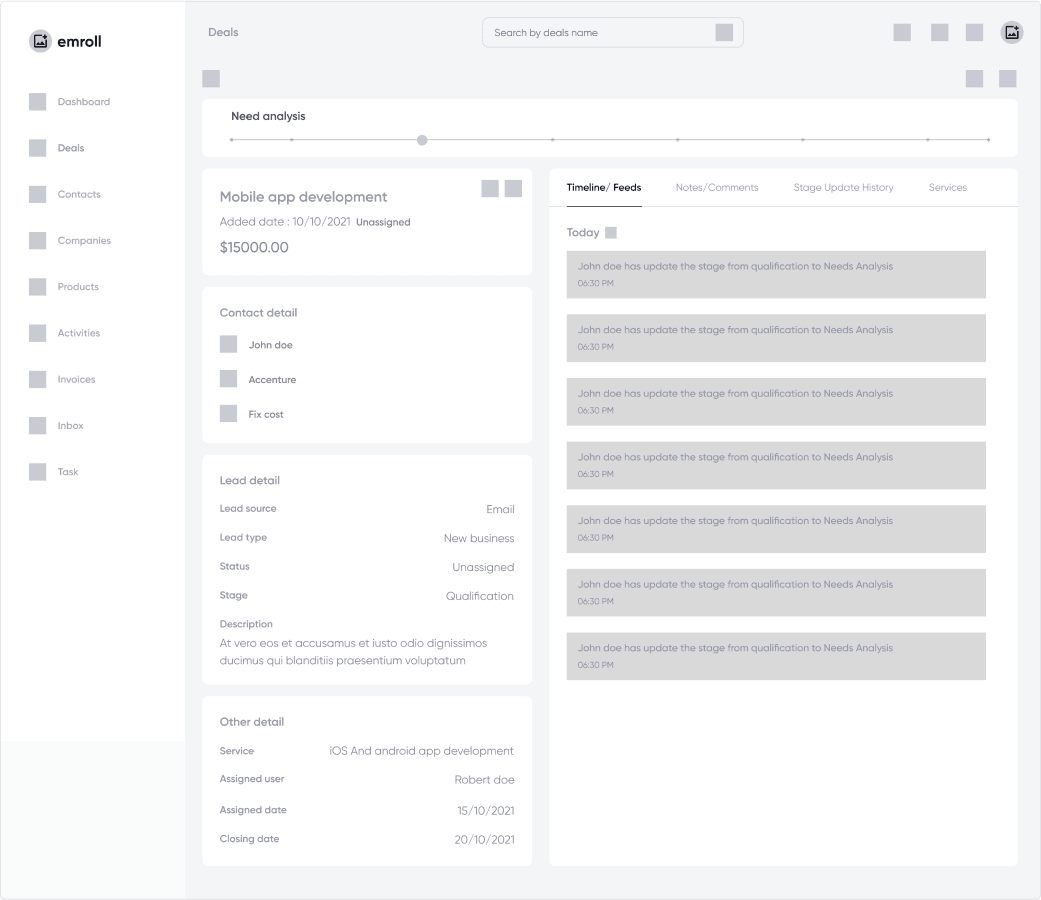Click the icon beside John doe contact
This screenshot has width=1041, height=900.
click(228, 344)
